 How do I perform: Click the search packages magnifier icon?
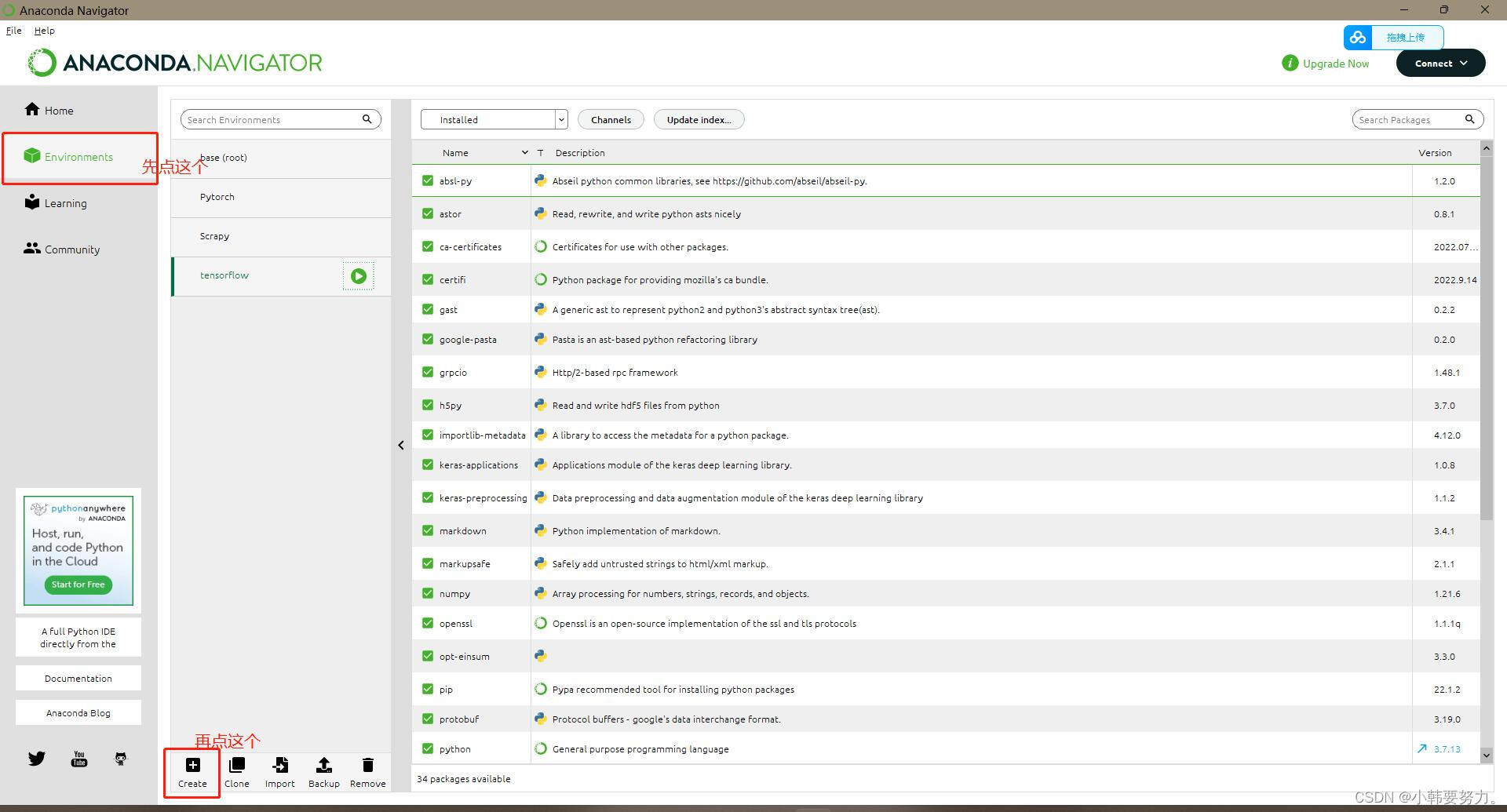[x=1469, y=119]
